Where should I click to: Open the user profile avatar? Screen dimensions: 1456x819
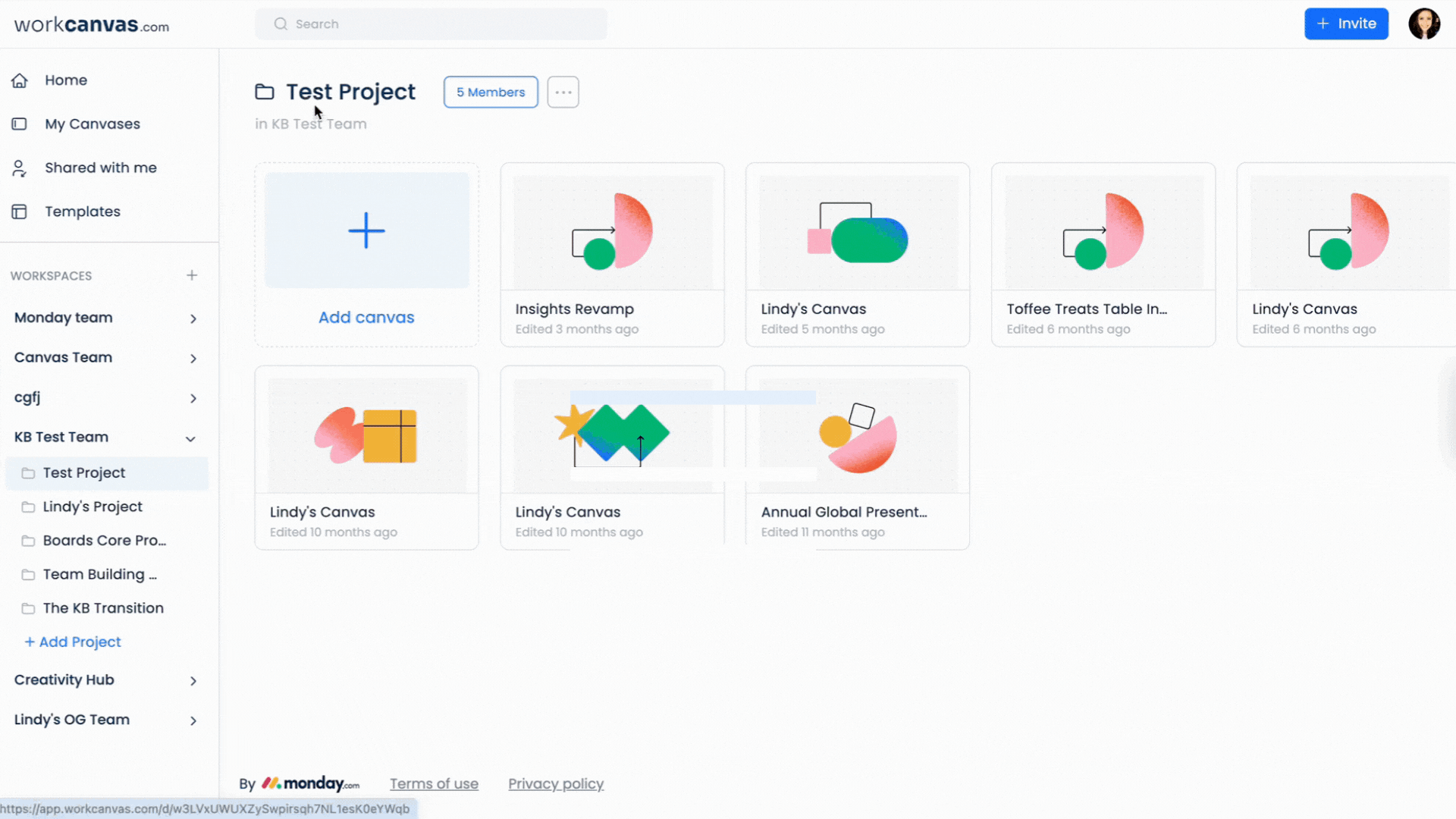pos(1424,24)
